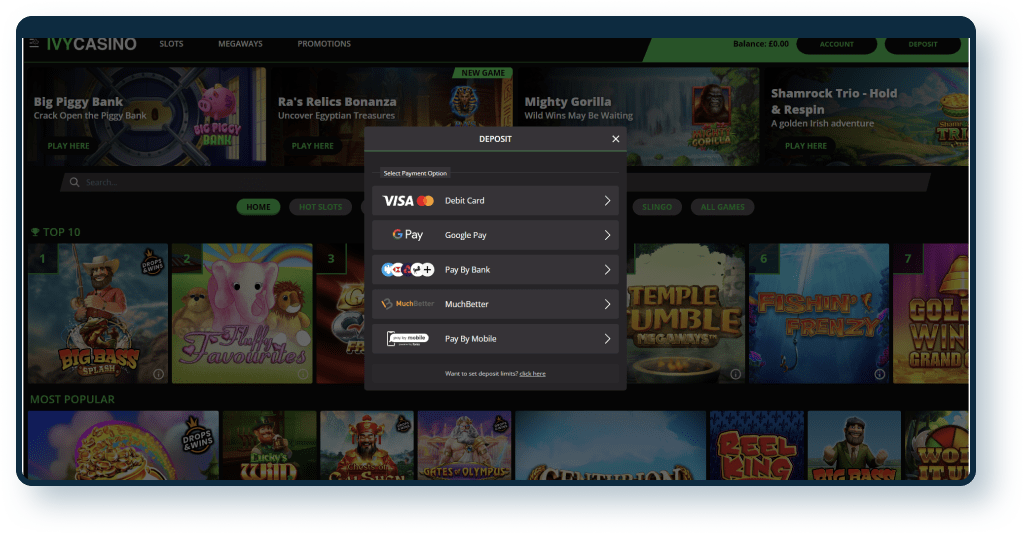Select the Pay By Bank icons

[408, 270]
